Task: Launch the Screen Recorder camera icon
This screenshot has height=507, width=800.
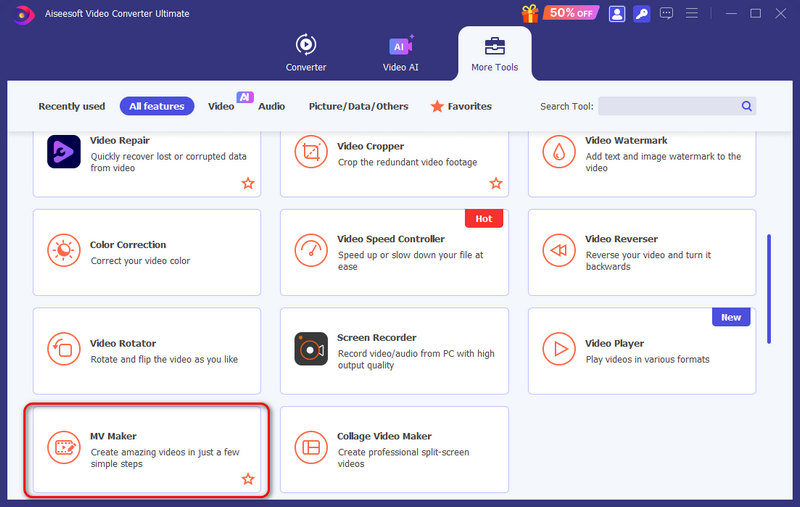Action: [x=311, y=349]
